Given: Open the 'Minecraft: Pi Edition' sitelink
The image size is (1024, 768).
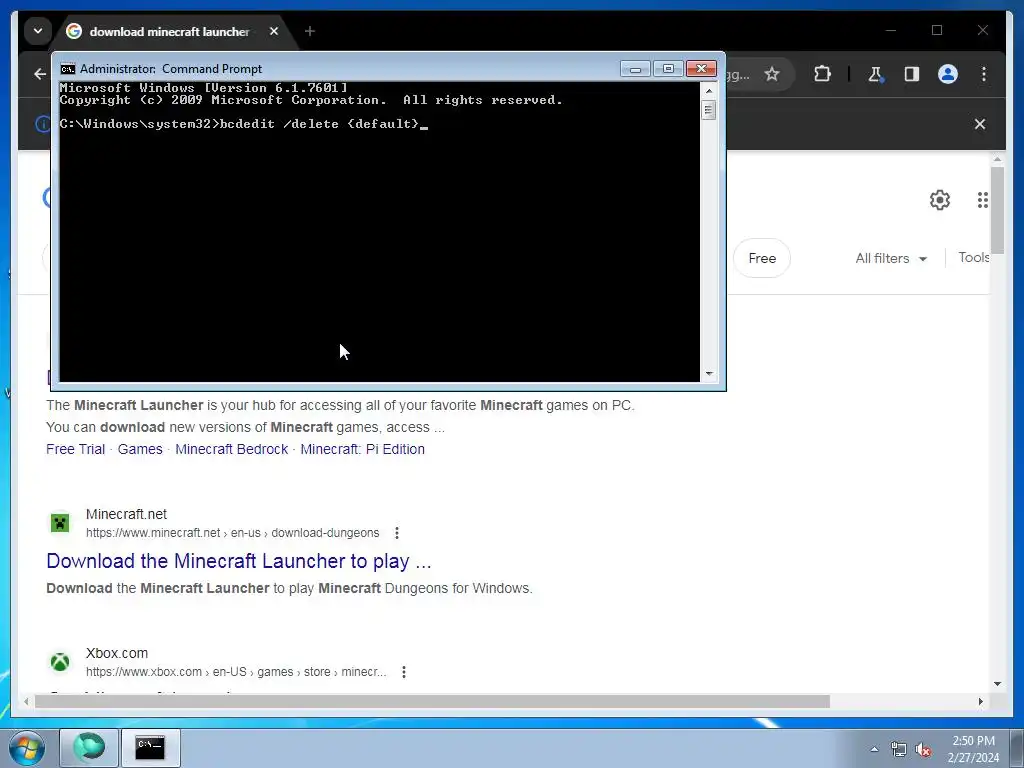Looking at the screenshot, I should pos(362,449).
